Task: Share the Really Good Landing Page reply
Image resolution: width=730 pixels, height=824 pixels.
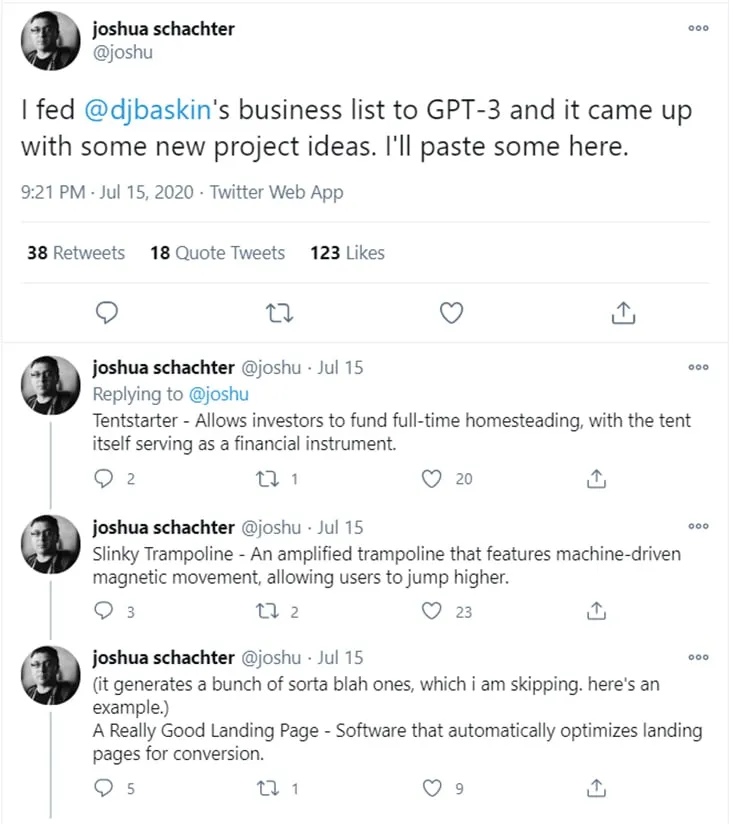Action: (x=595, y=787)
